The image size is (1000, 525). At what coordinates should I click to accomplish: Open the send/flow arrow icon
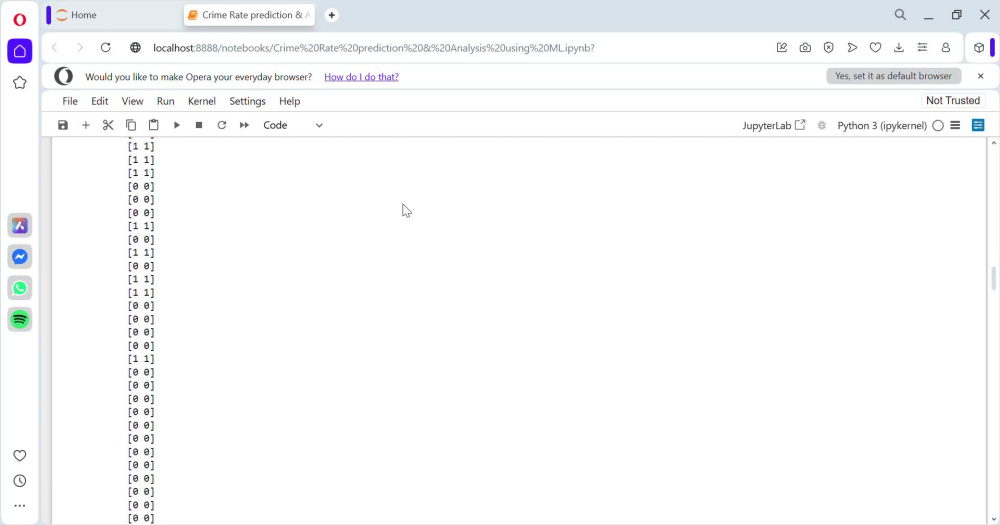point(852,47)
